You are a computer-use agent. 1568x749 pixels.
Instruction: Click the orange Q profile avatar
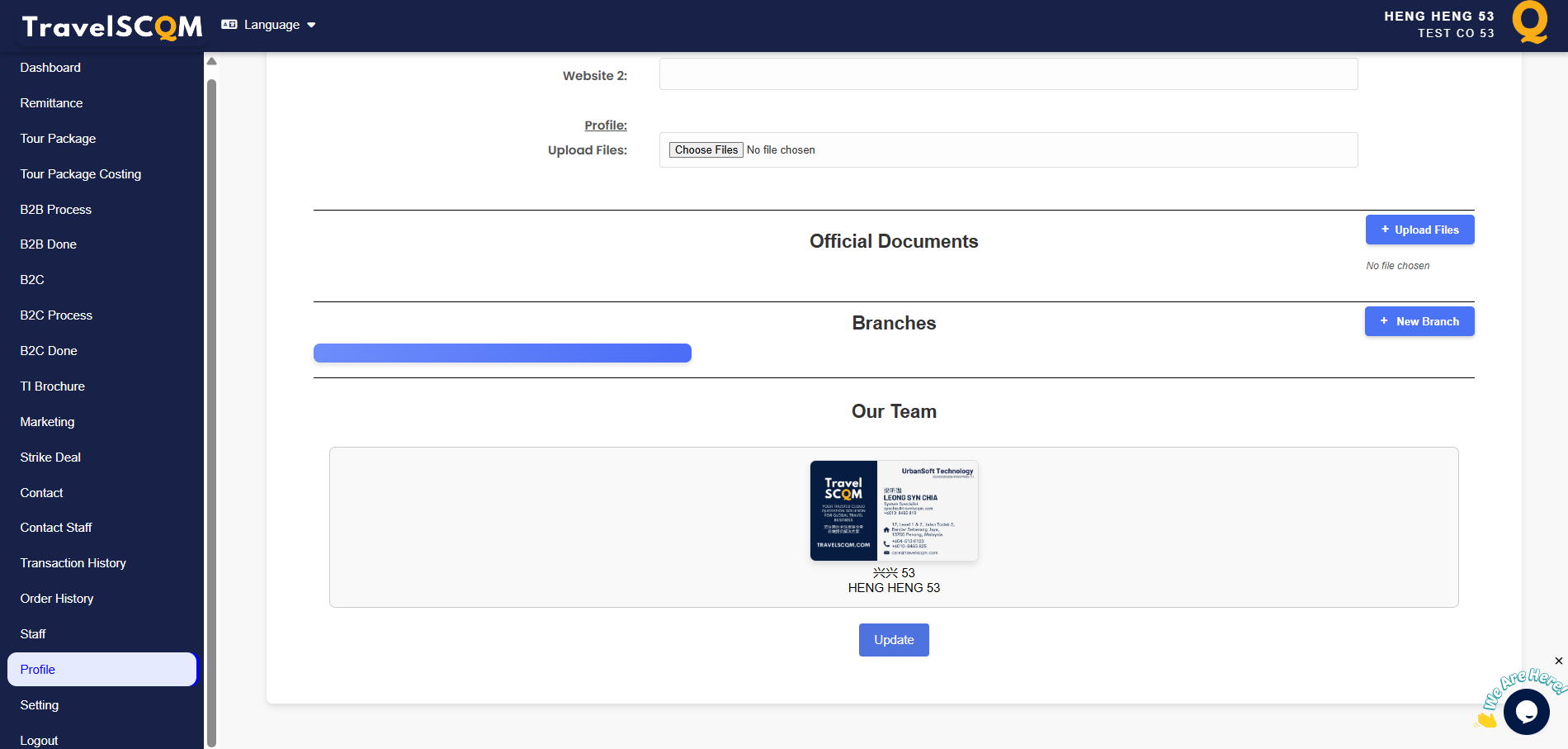[x=1529, y=22]
